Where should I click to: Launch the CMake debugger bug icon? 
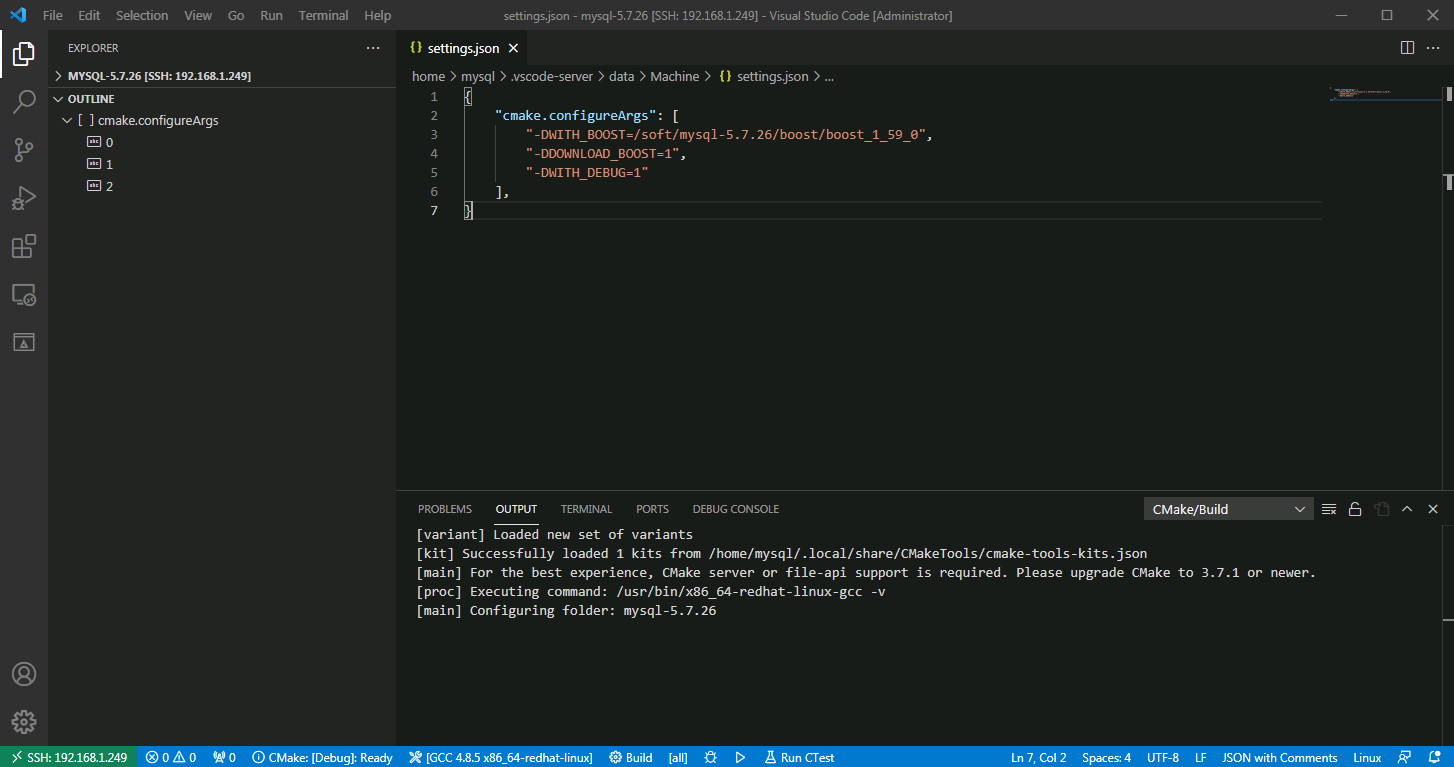pyautogui.click(x=710, y=757)
